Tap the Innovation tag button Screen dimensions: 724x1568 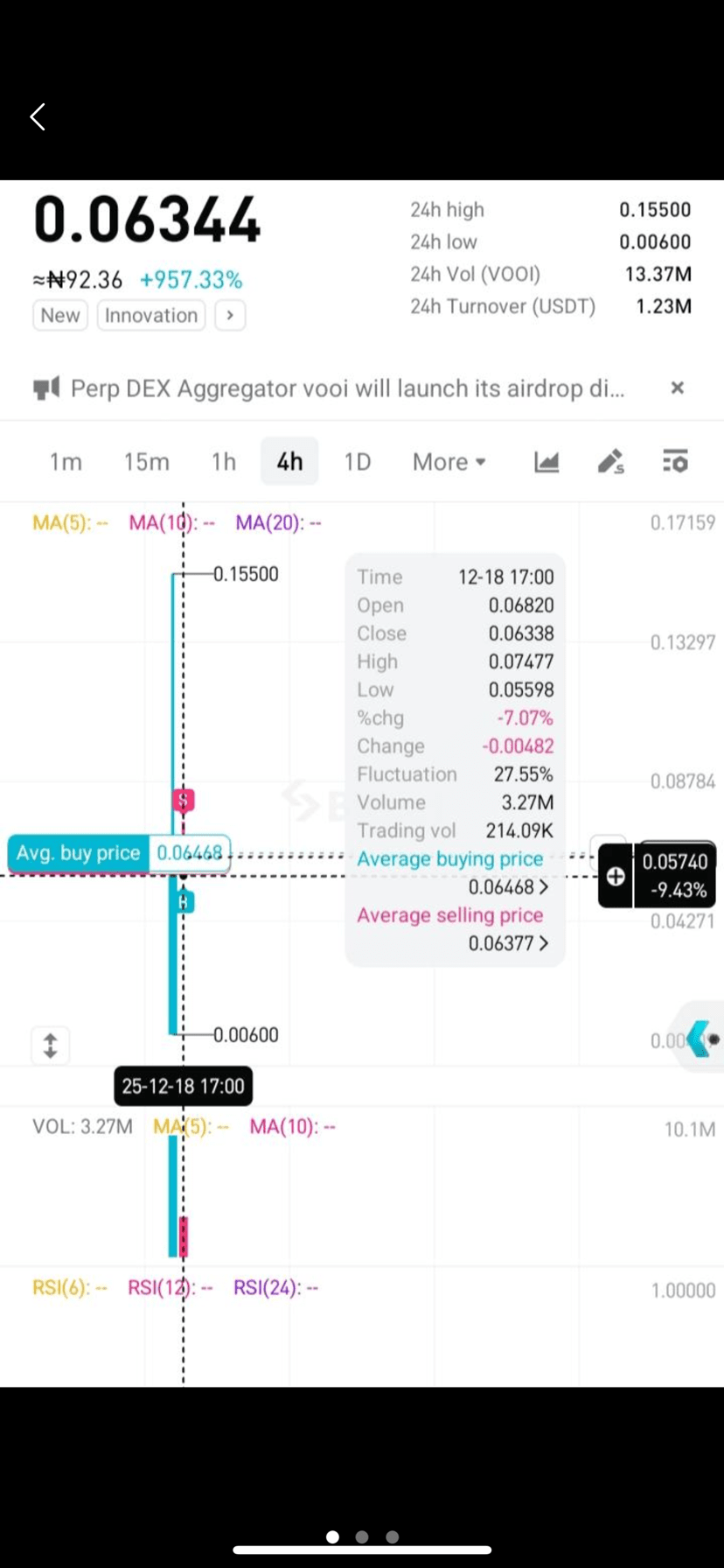point(151,315)
